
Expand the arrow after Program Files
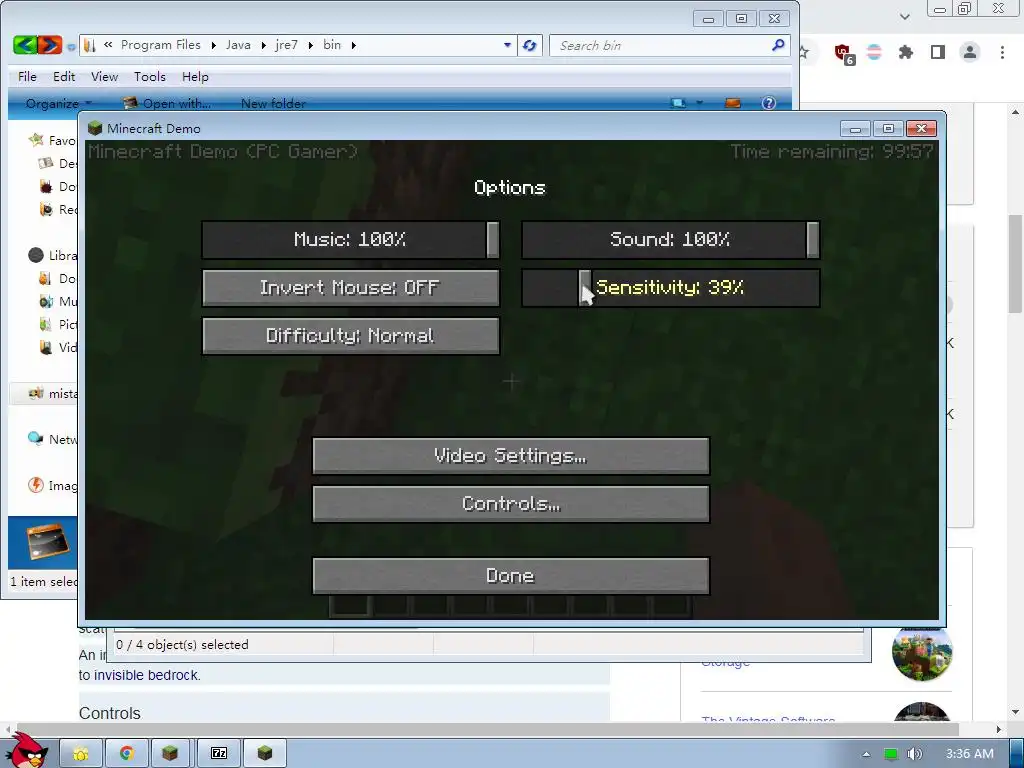(x=214, y=45)
